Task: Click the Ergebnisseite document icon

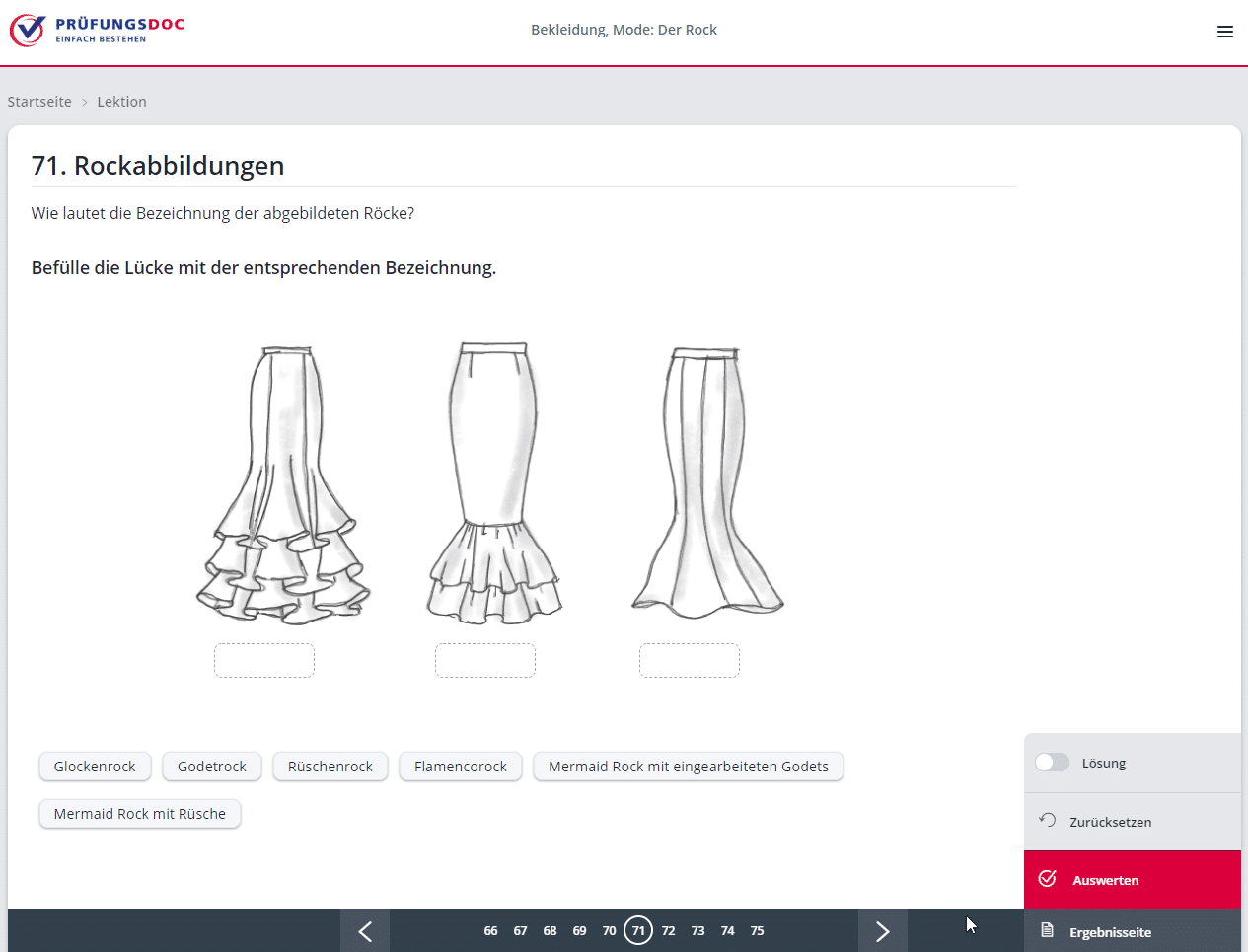Action: point(1048,931)
